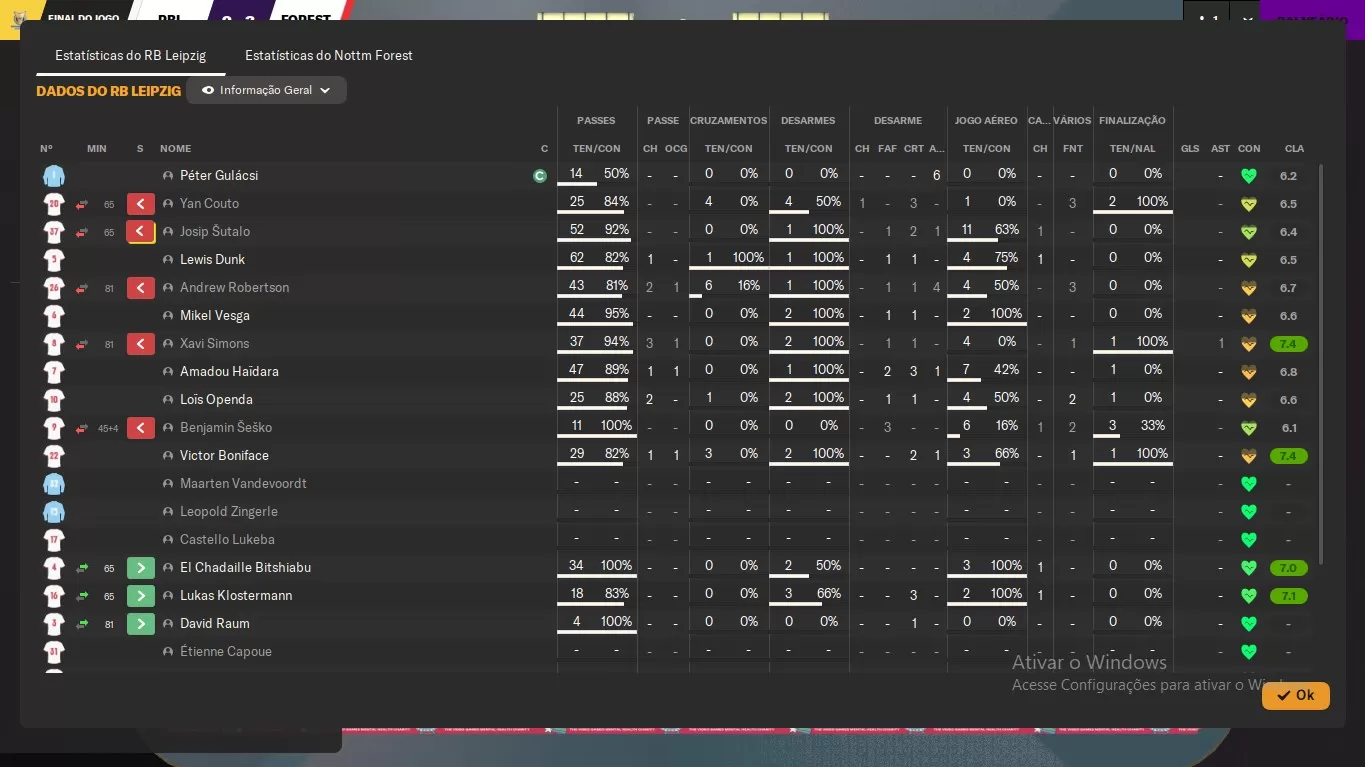Viewport: 1365px width, 767px height.
Task: Click Péter Gulácsi's condition heart icon
Action: [1248, 176]
